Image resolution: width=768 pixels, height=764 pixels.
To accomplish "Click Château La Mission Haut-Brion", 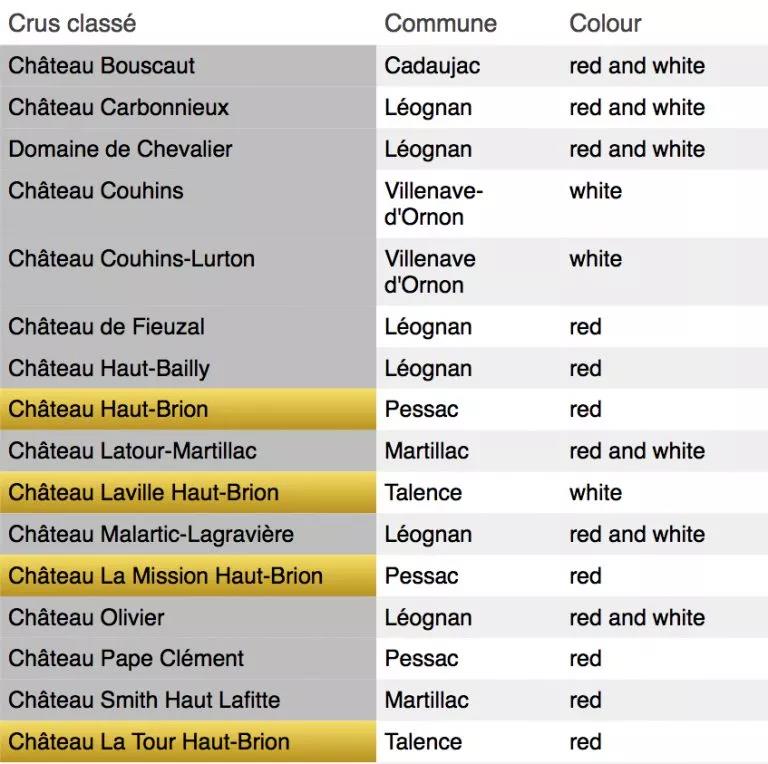I will click(x=166, y=576).
